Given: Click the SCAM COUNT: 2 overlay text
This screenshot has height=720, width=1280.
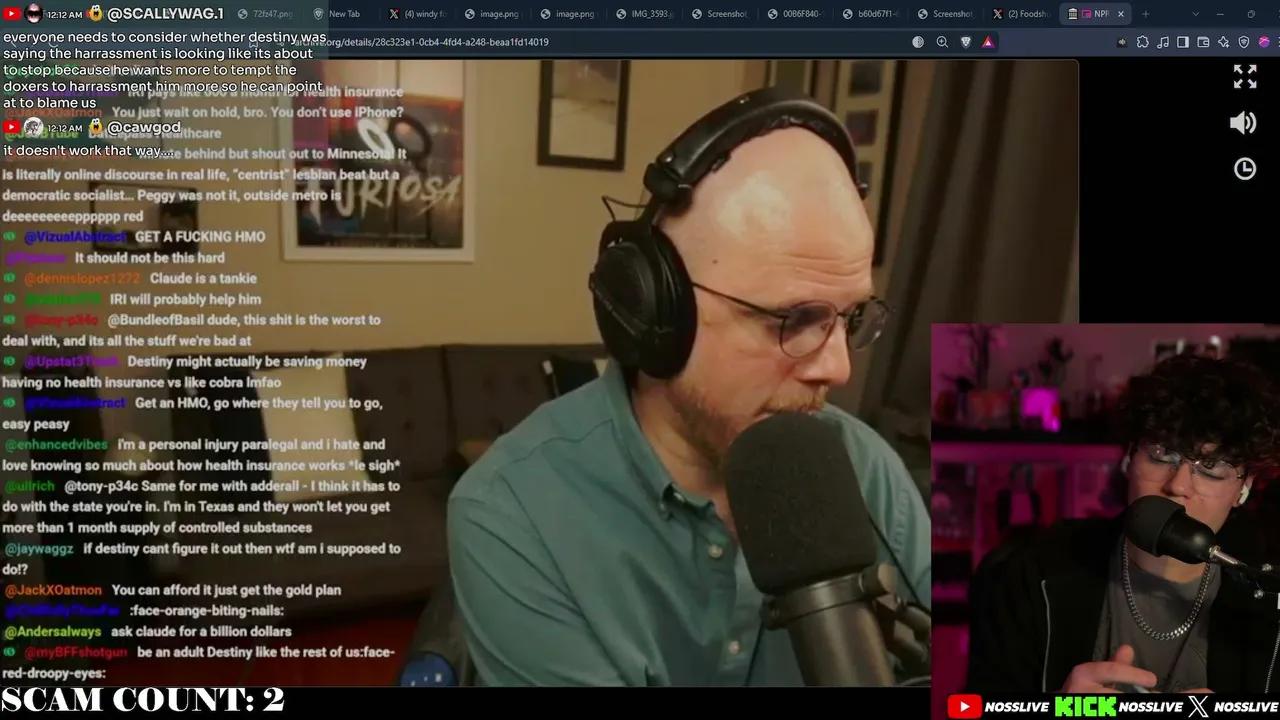Looking at the screenshot, I should click(143, 699).
